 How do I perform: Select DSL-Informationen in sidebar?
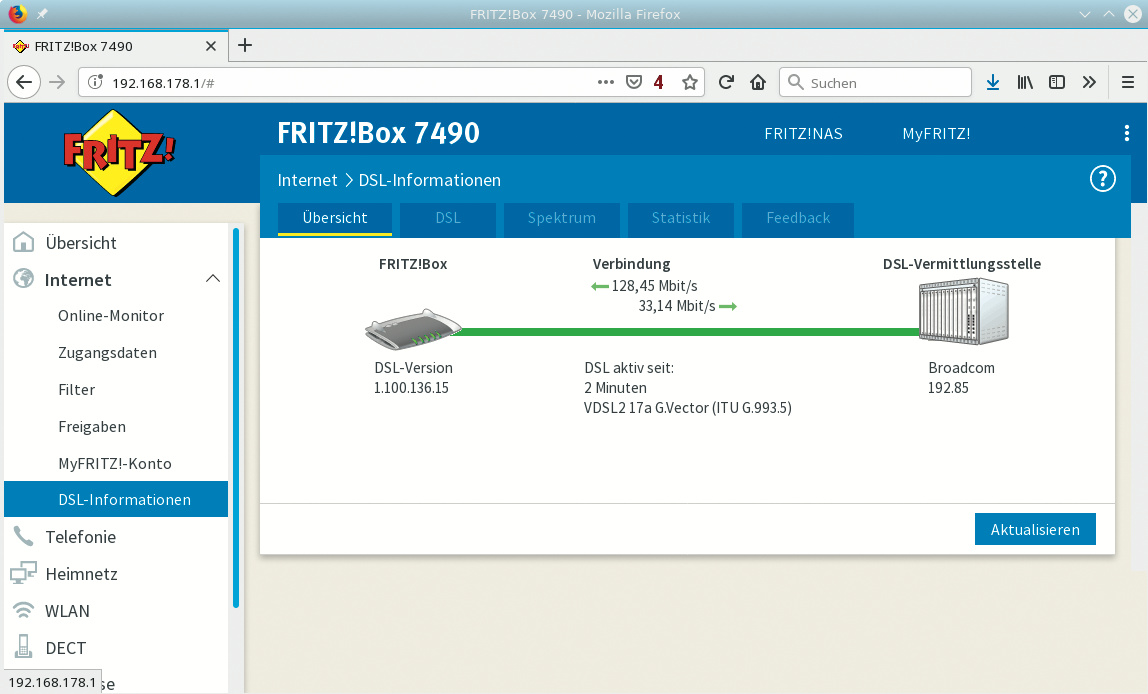(116, 499)
